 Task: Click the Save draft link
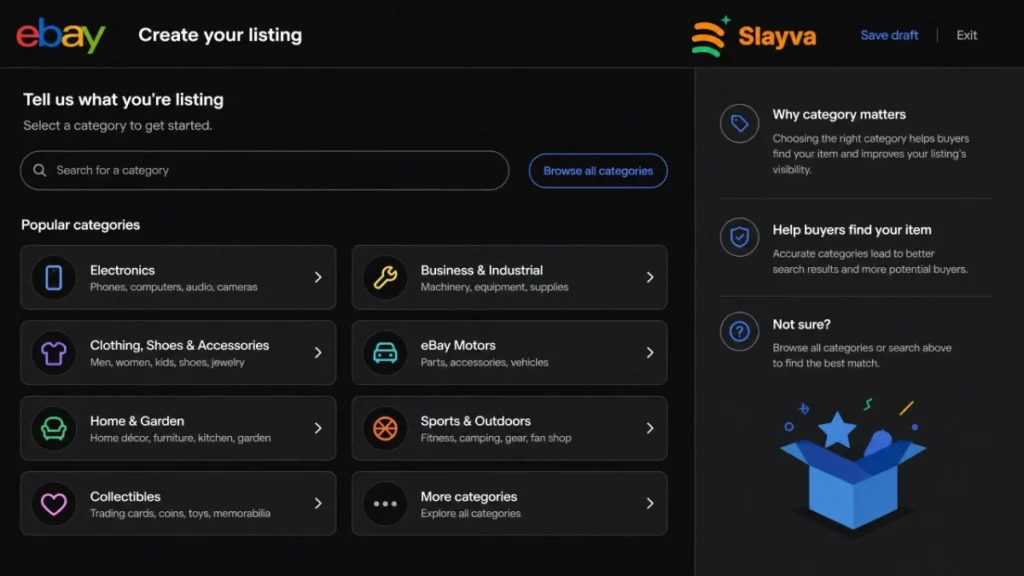[x=889, y=35]
